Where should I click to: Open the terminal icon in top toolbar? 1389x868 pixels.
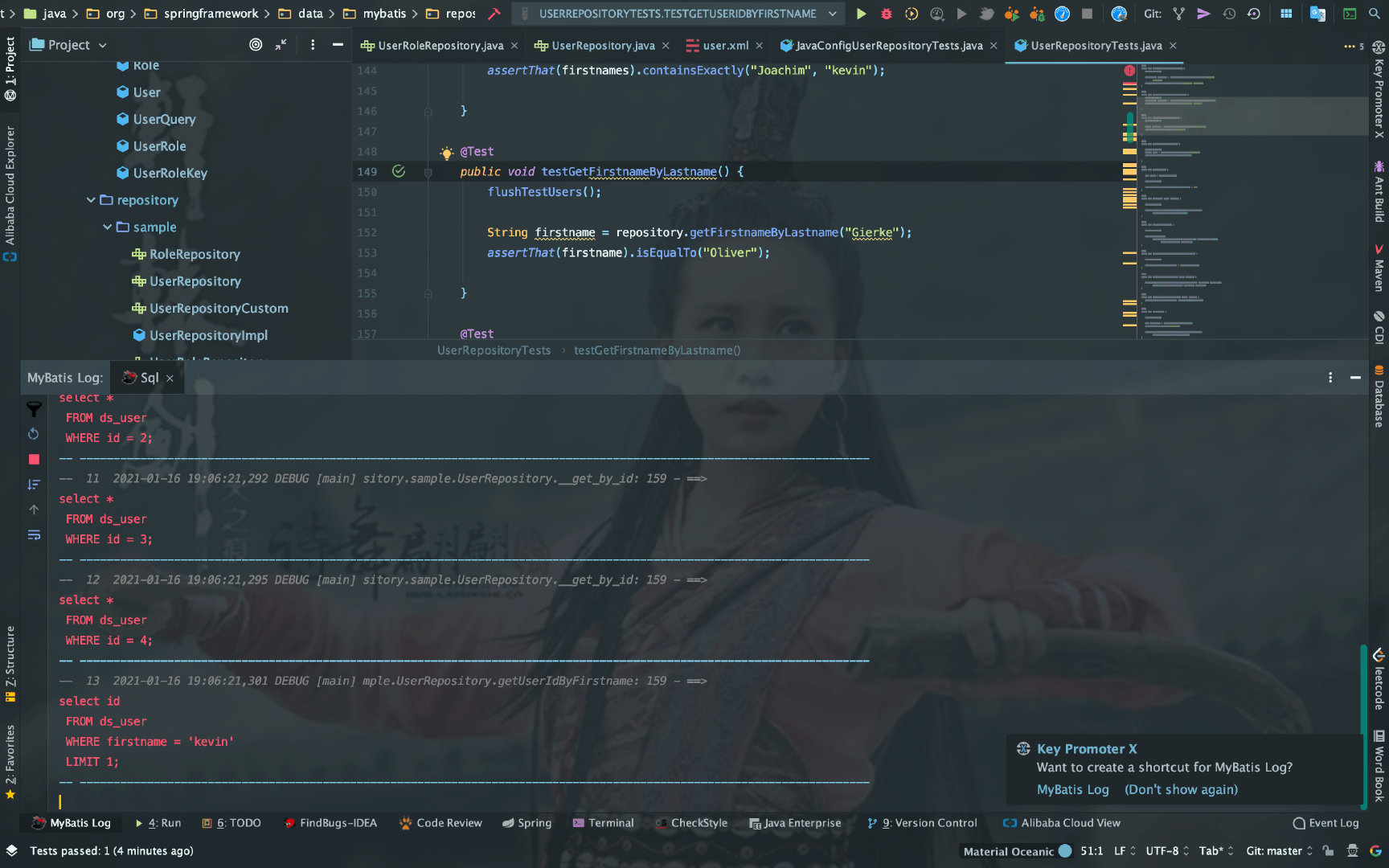click(1350, 14)
